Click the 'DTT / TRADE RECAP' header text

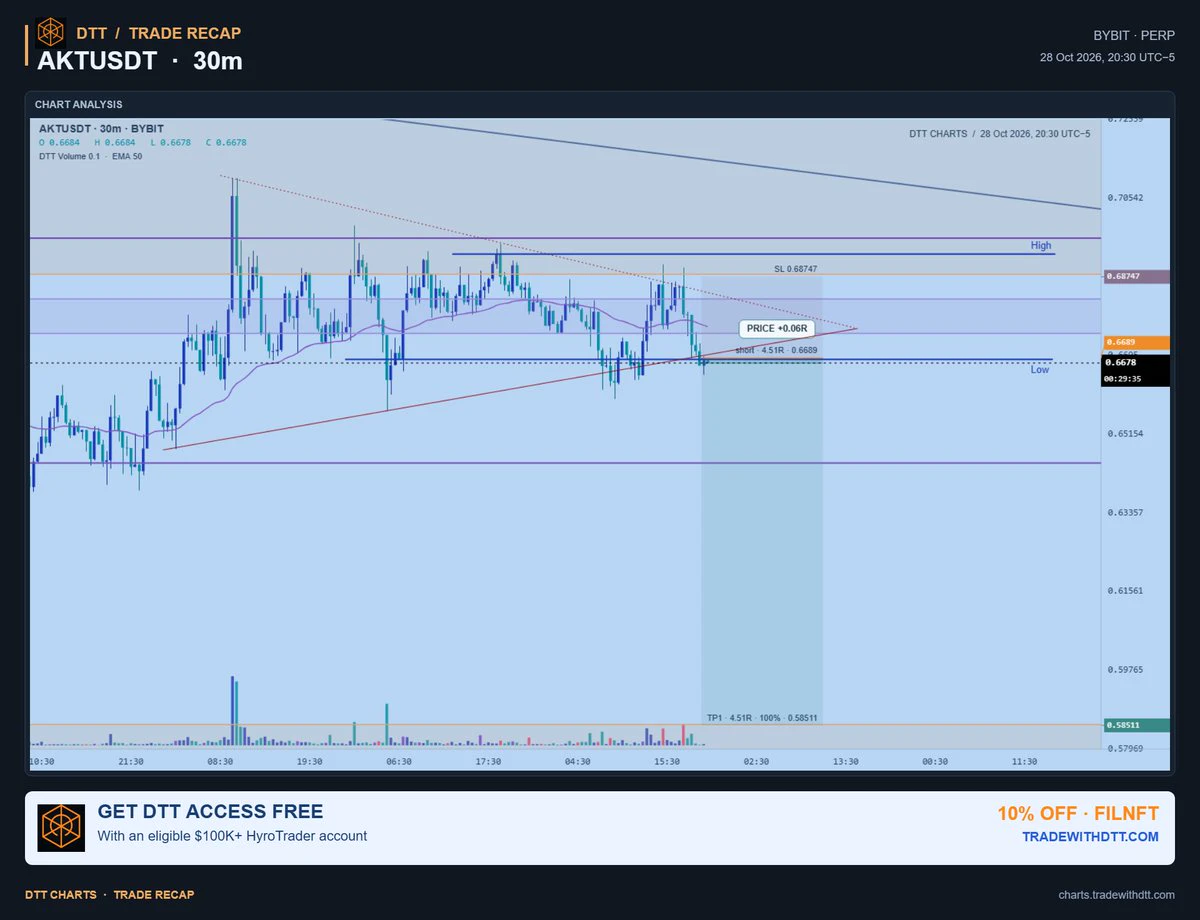[x=158, y=33]
